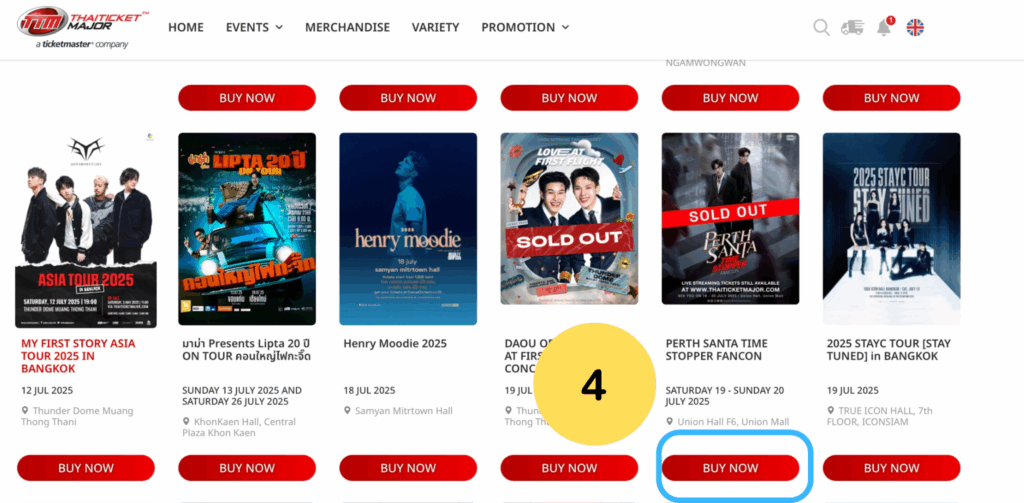This screenshot has width=1024, height=503.
Task: Expand the EVENTS dropdown menu
Action: pyautogui.click(x=254, y=27)
